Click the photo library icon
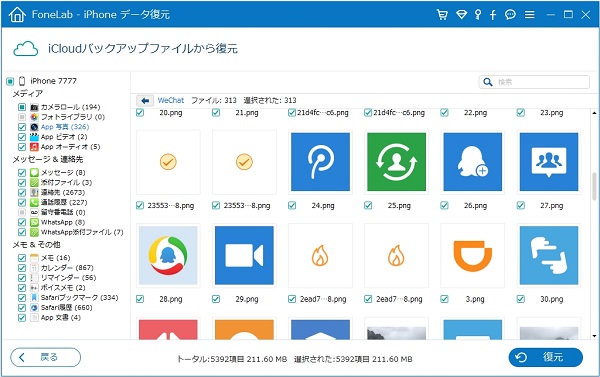Viewport: 600px width, 377px height. (34, 117)
